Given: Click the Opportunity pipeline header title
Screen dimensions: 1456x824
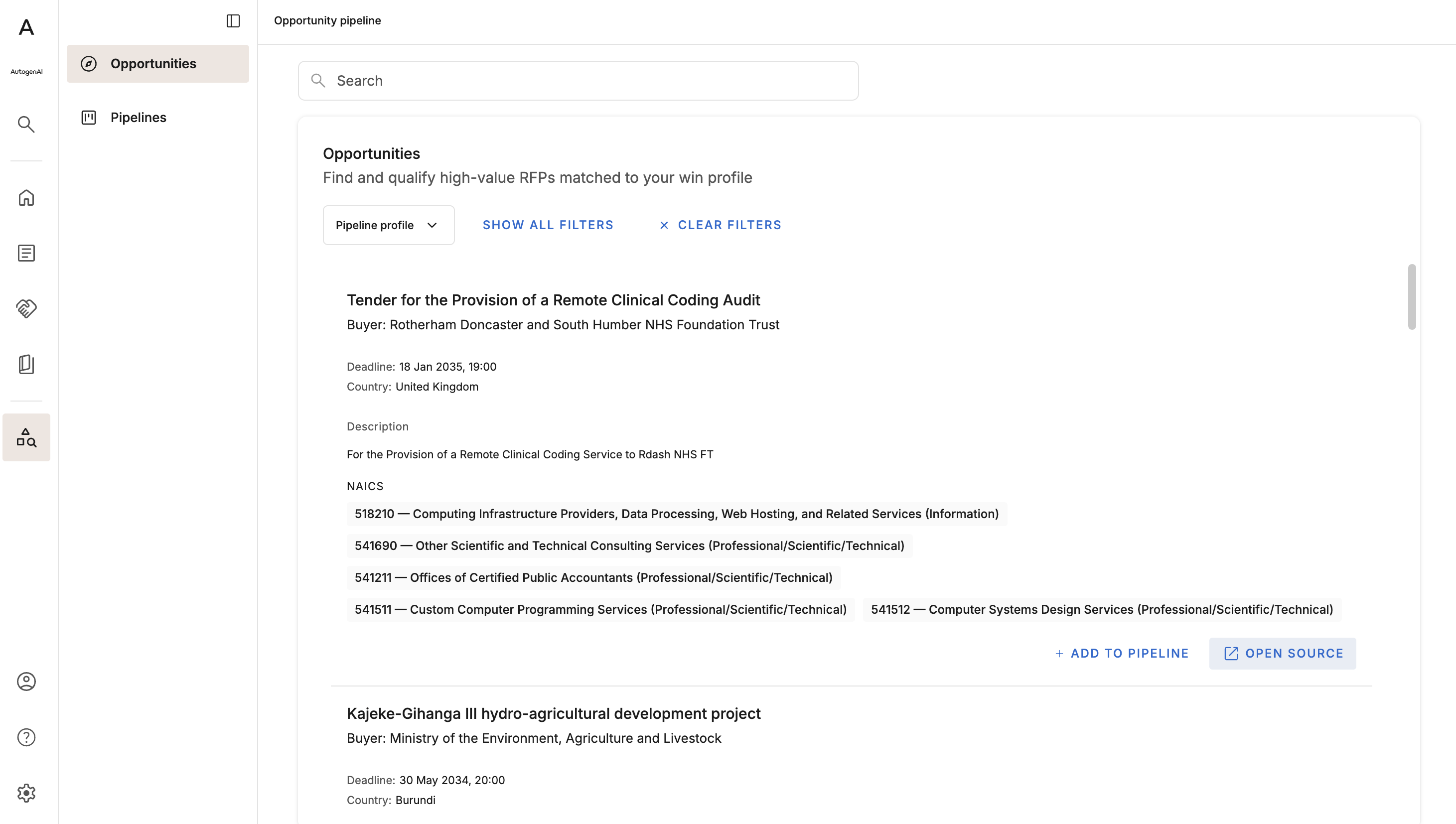Looking at the screenshot, I should click(x=327, y=20).
